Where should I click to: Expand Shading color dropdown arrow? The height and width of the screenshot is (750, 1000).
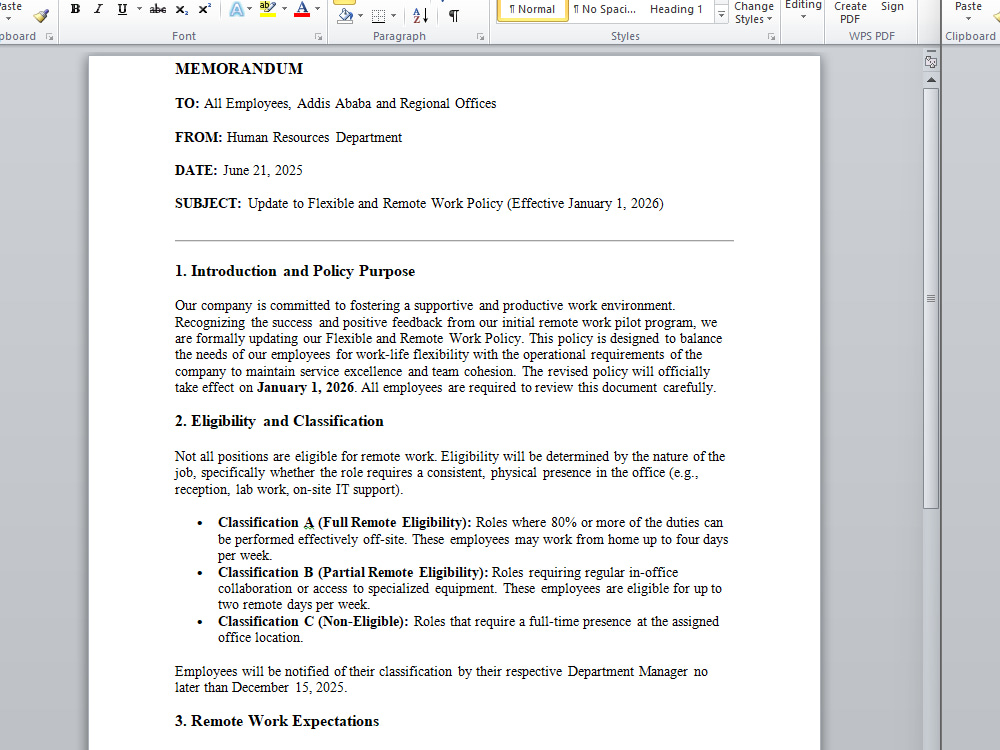click(361, 15)
